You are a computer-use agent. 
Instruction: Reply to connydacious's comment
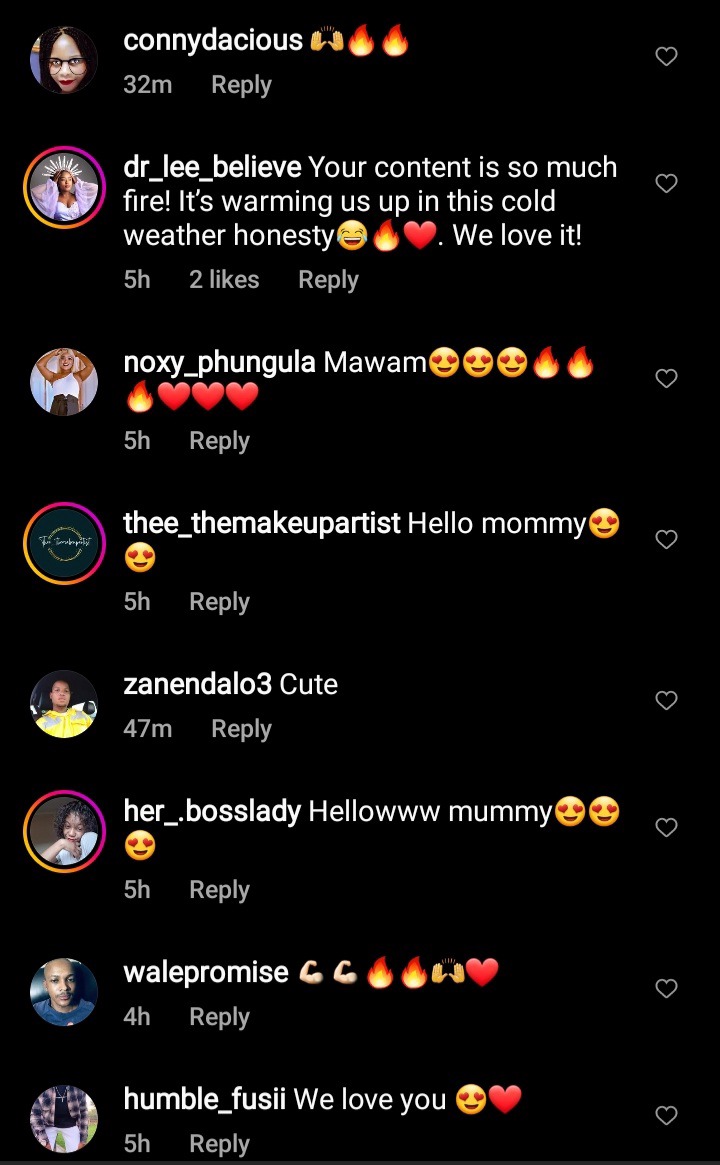click(x=241, y=85)
